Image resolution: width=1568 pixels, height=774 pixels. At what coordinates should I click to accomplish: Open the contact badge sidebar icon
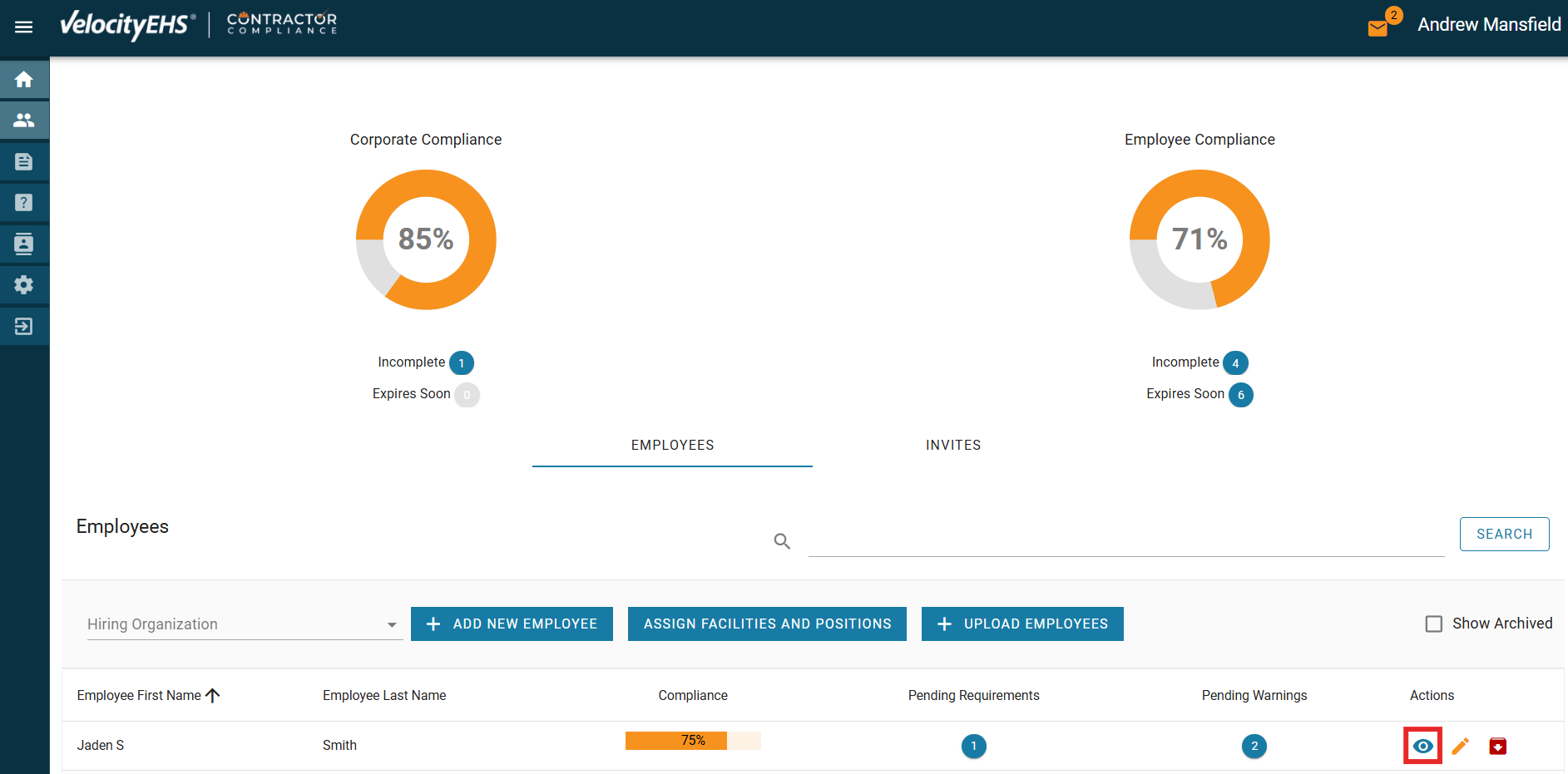tap(24, 244)
